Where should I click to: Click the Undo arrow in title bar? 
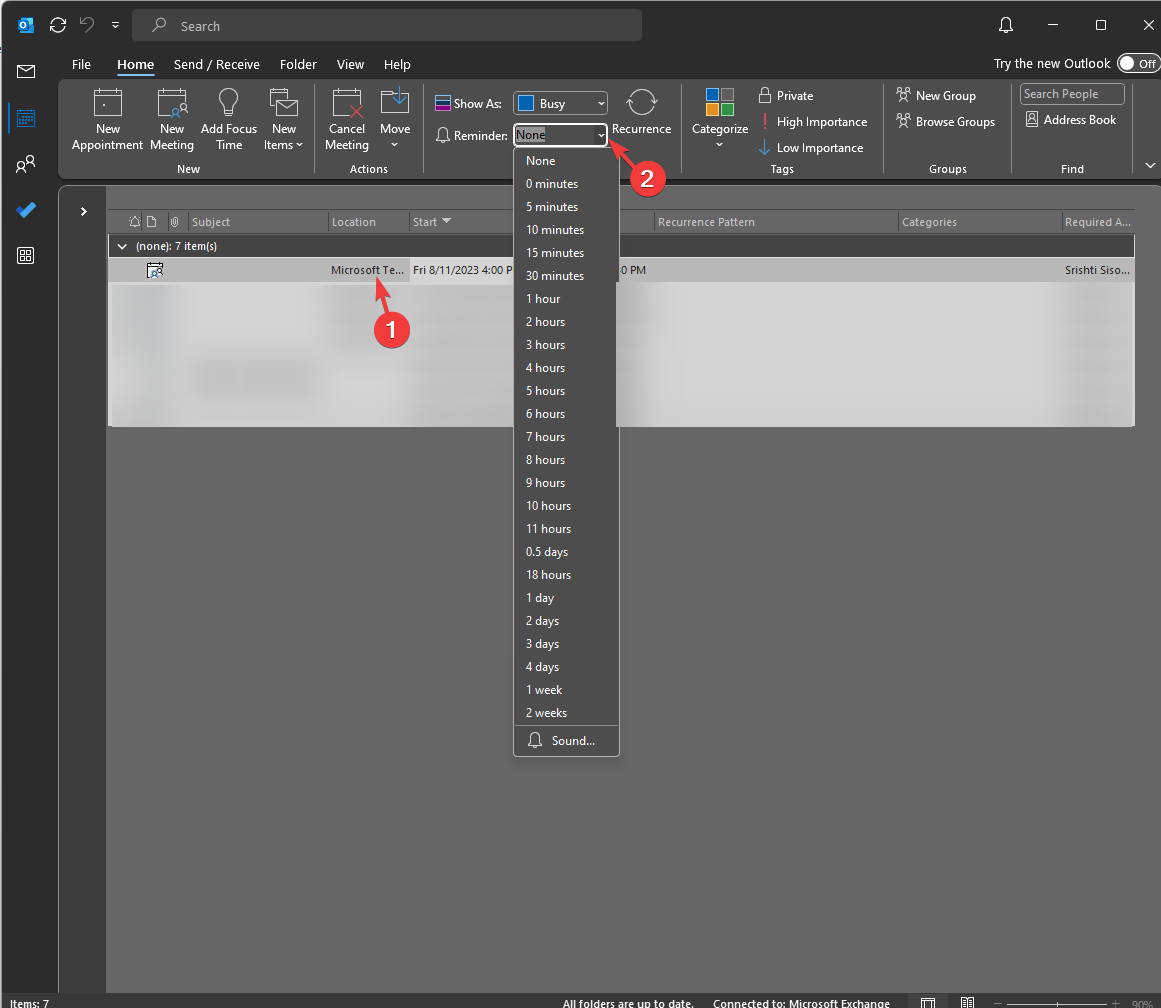click(x=87, y=25)
